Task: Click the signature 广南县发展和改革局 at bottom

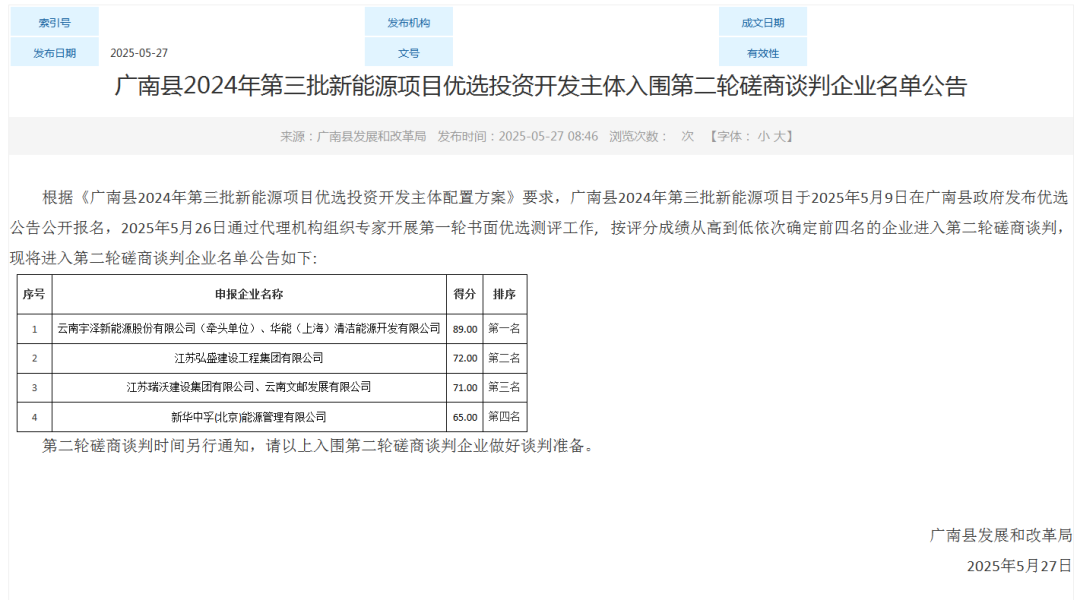Action: pos(1001,535)
